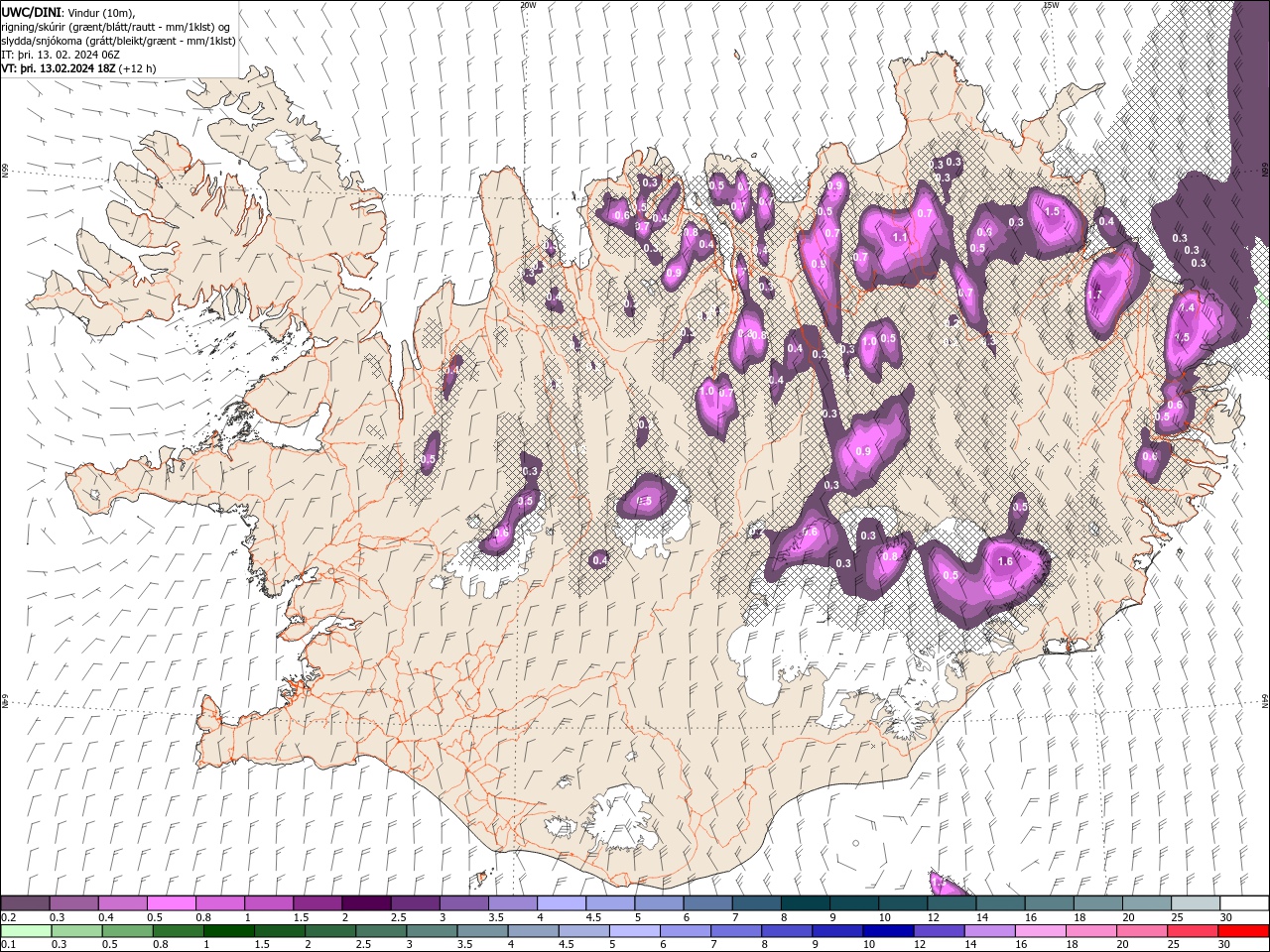Image resolution: width=1270 pixels, height=952 pixels.
Task: Click the white swatch after 30 in snow row
Action: click(x=1243, y=903)
